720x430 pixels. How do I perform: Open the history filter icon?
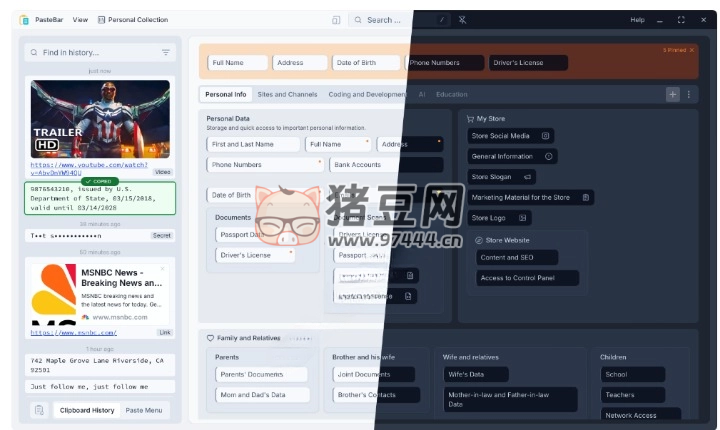tap(166, 52)
